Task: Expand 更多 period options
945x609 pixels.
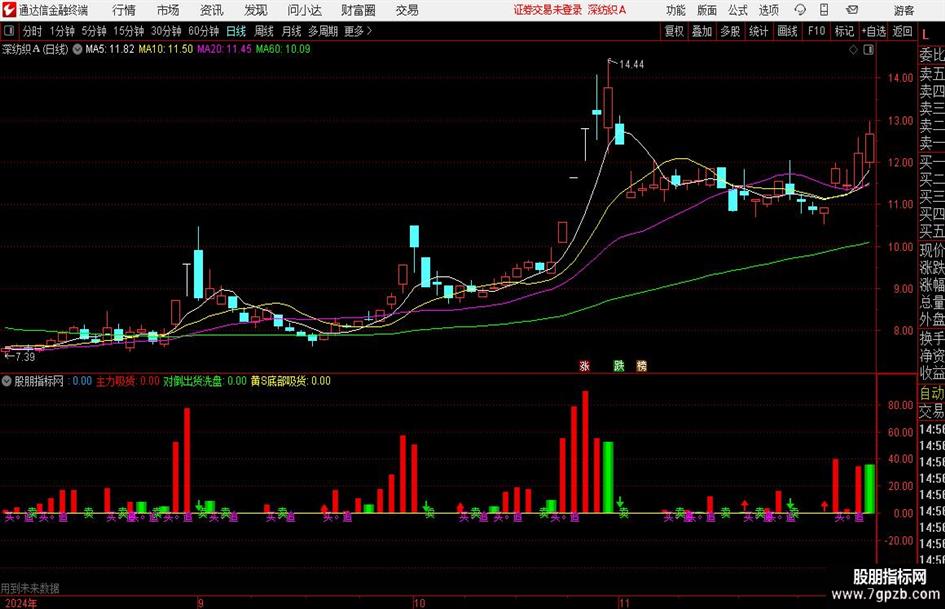Action: coord(358,31)
